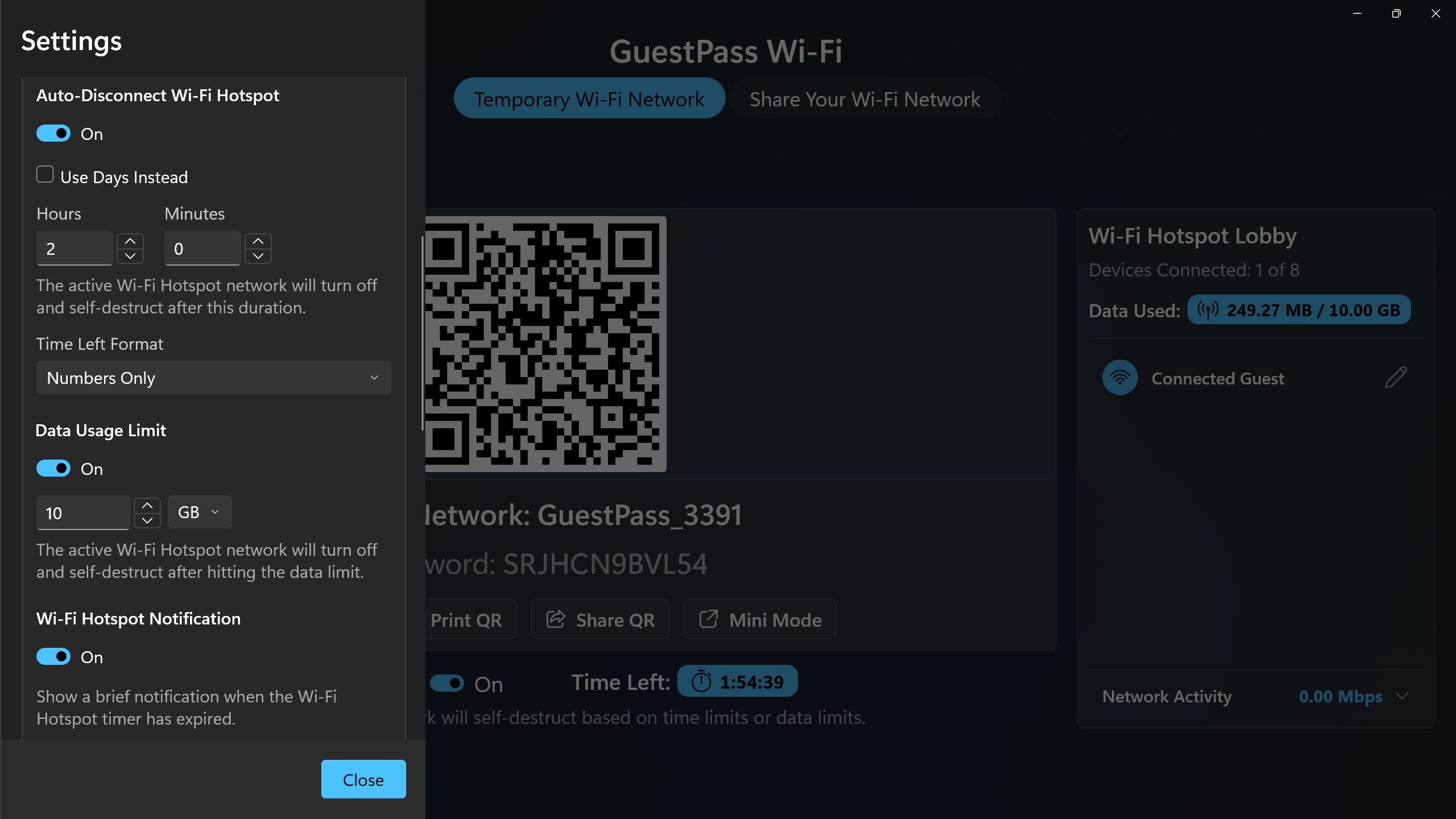Open the GB unit dropdown

coord(200,512)
